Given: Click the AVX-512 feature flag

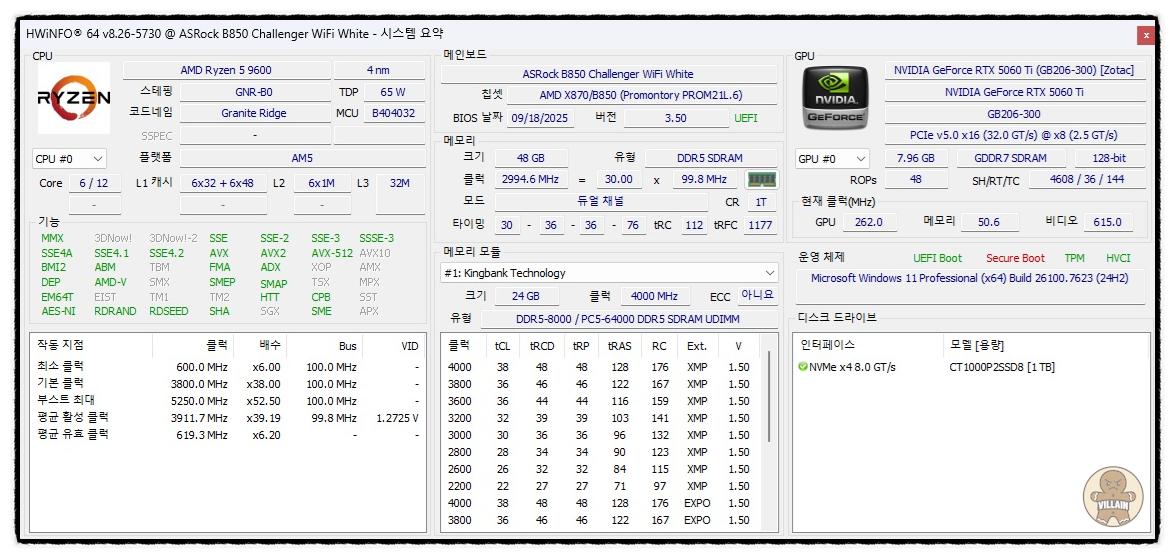Looking at the screenshot, I should tap(330, 253).
